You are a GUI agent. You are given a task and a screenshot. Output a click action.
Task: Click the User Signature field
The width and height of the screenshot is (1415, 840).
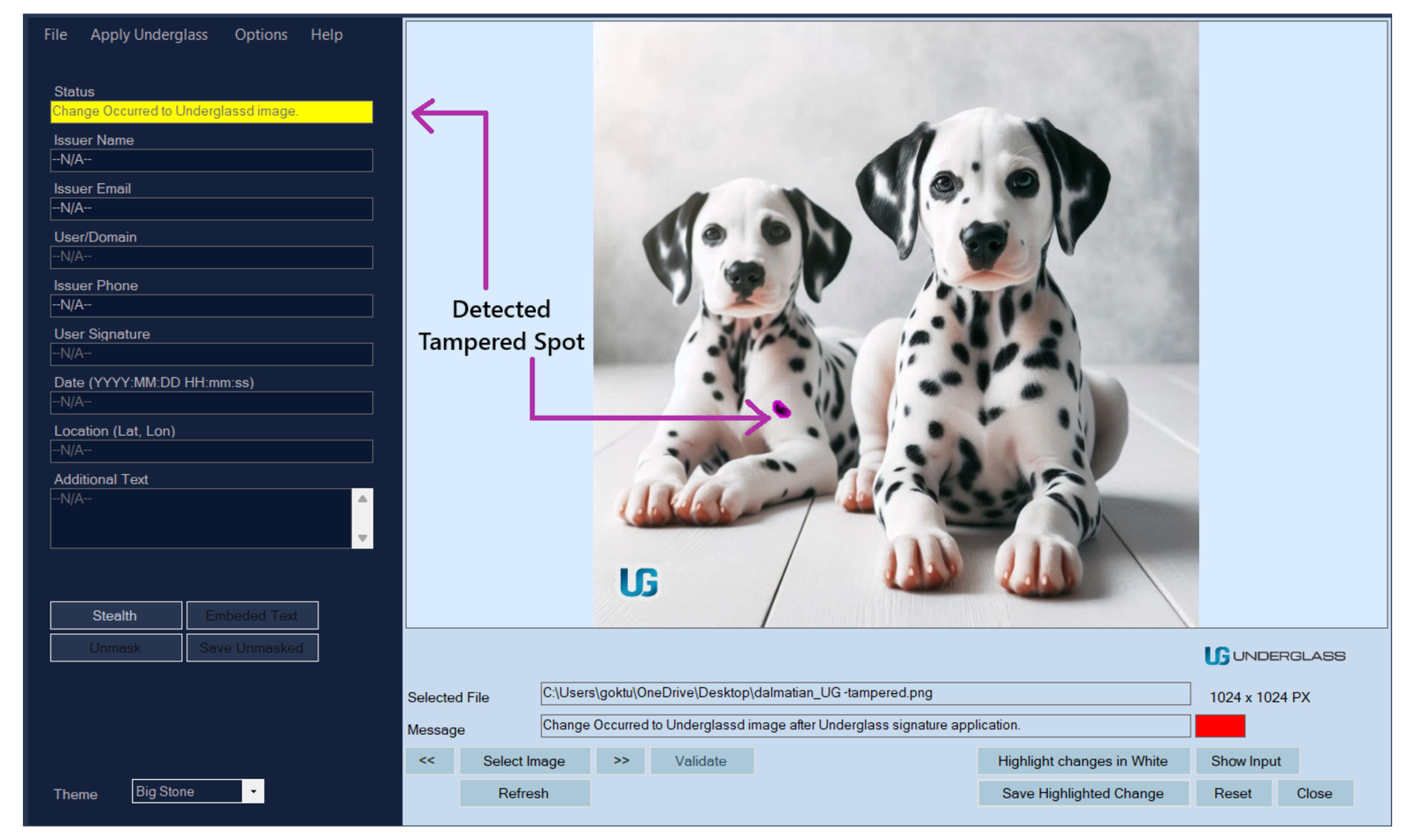click(x=211, y=355)
